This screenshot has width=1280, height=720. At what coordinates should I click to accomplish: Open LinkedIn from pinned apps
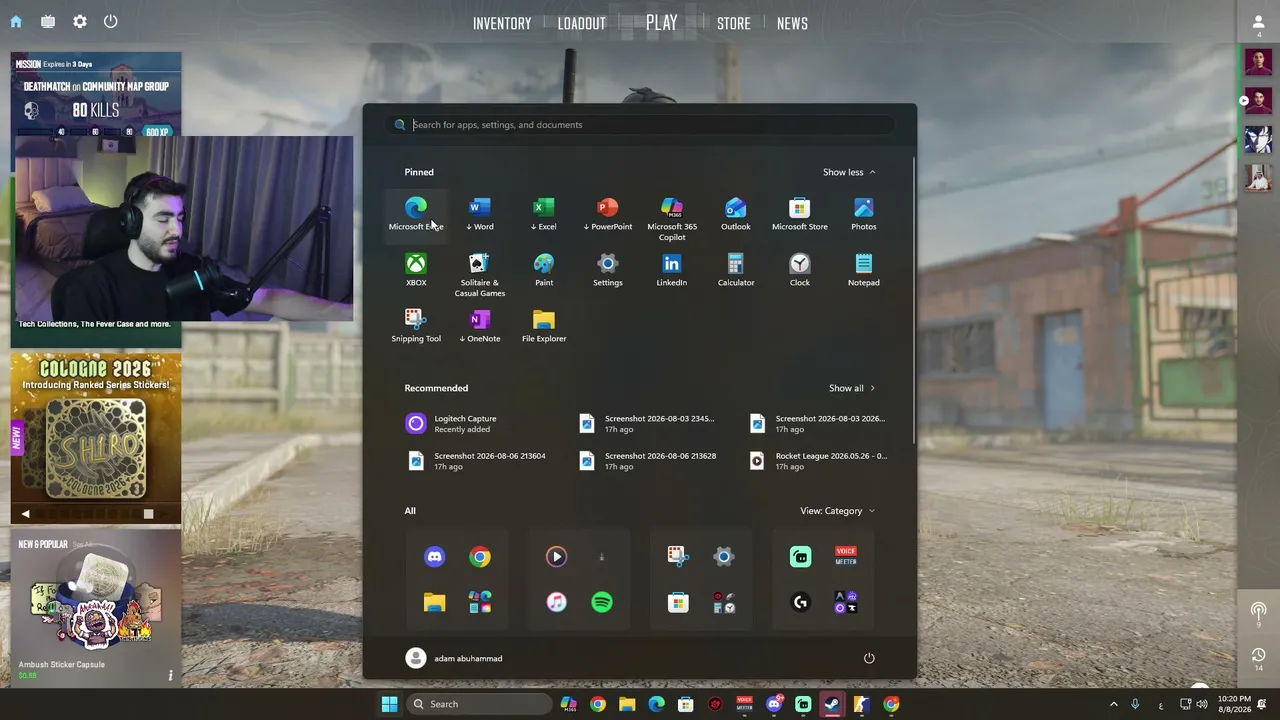click(672, 270)
